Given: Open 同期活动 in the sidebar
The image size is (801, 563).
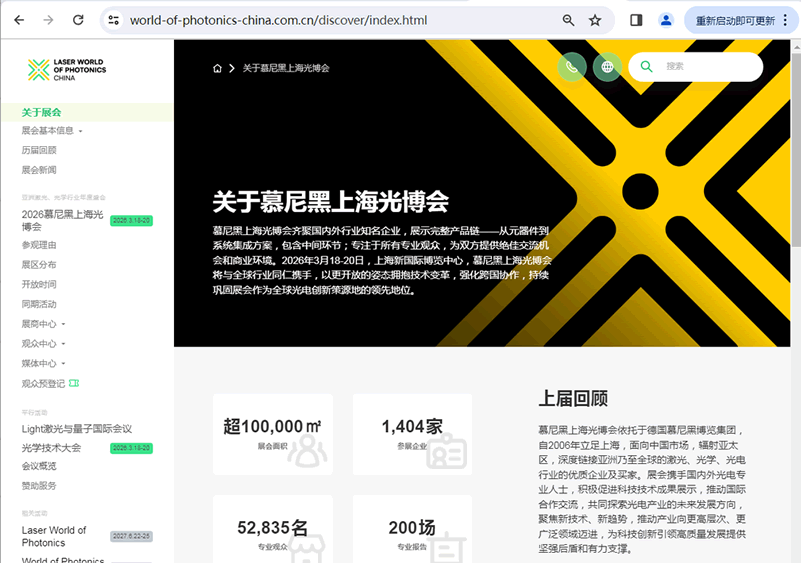Looking at the screenshot, I should 39,304.
